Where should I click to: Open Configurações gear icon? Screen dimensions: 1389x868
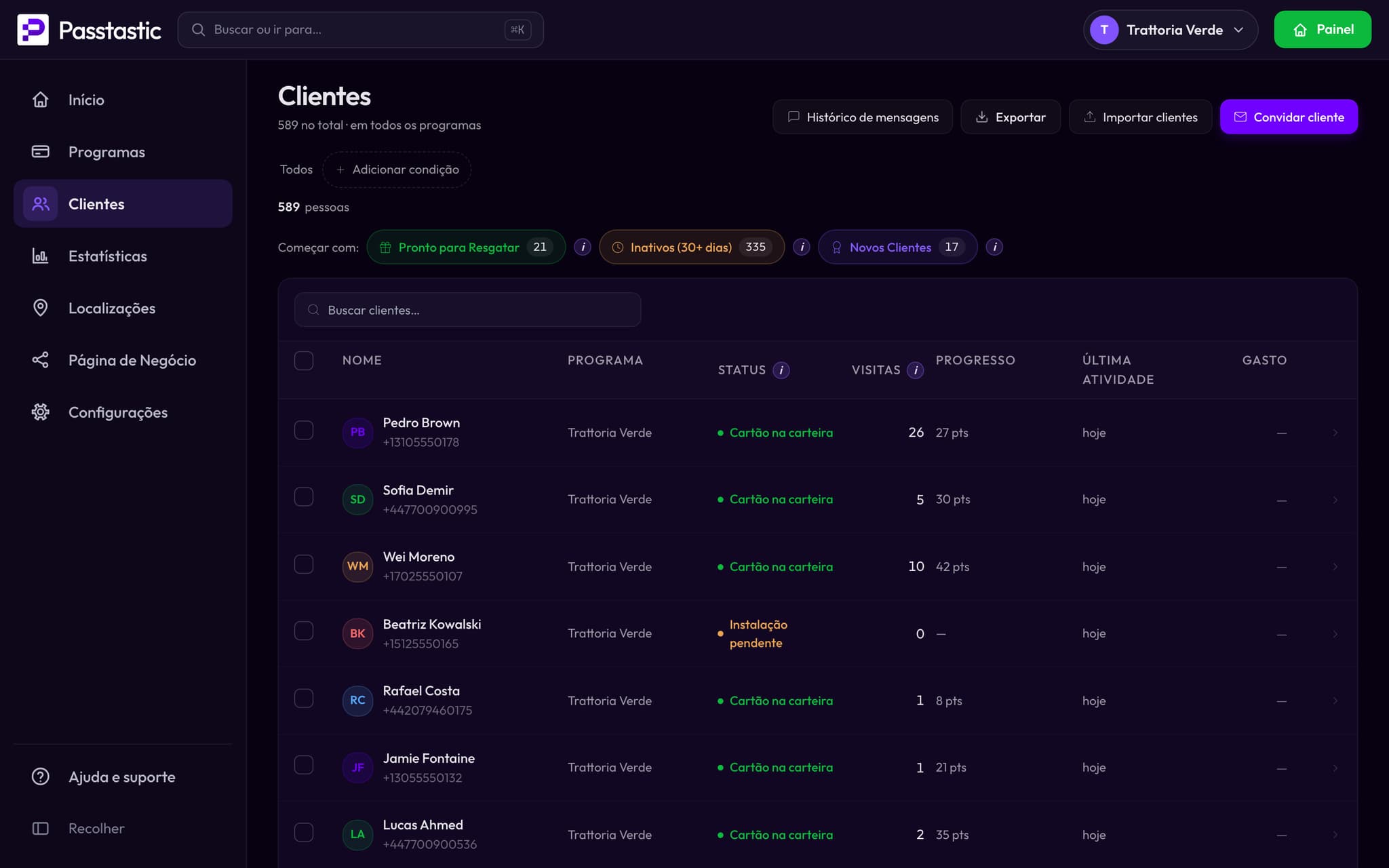(x=41, y=412)
